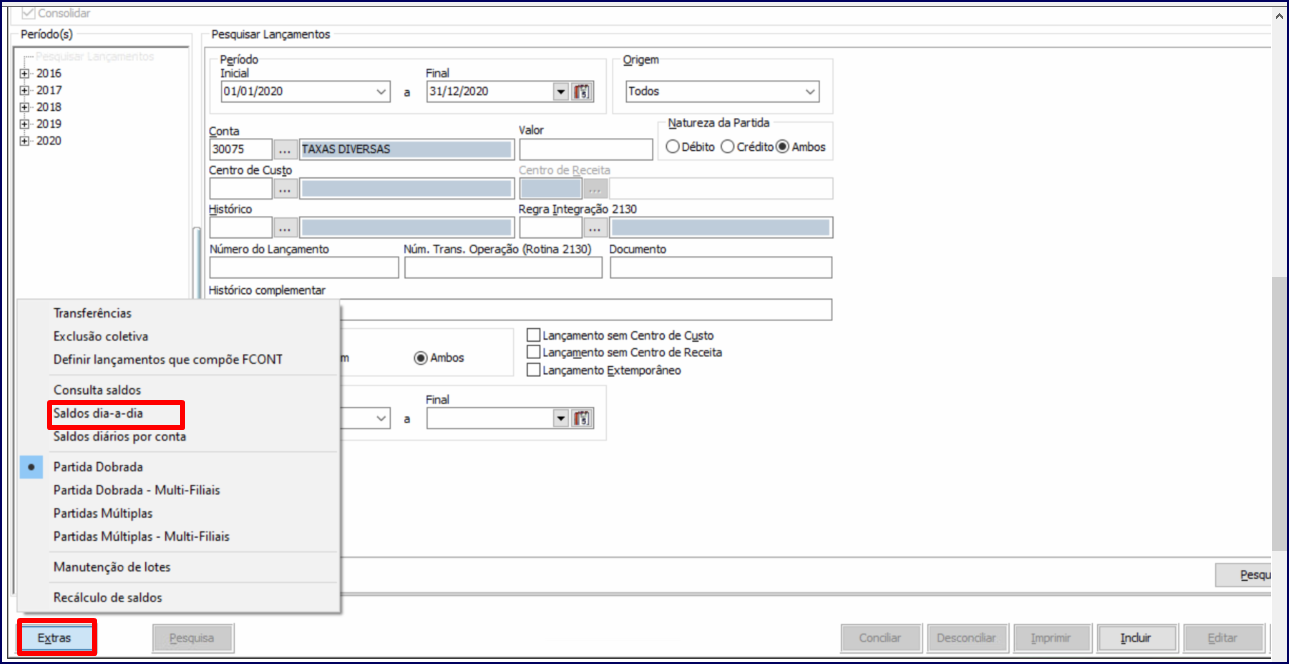Click the Pesquisar Lançamentos tree root
1289x664 pixels.
pyautogui.click(x=94, y=57)
